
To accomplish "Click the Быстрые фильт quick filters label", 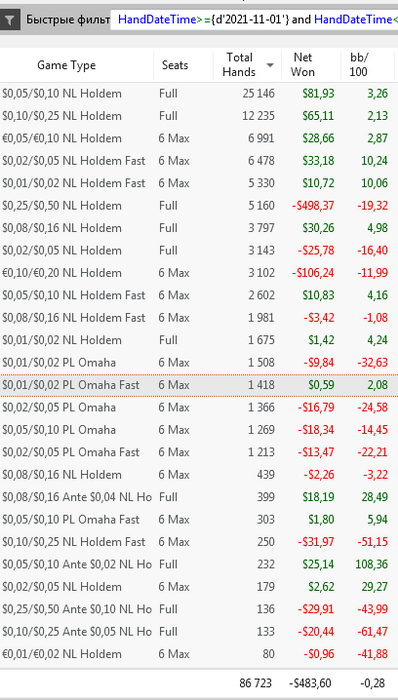I will click(x=68, y=20).
